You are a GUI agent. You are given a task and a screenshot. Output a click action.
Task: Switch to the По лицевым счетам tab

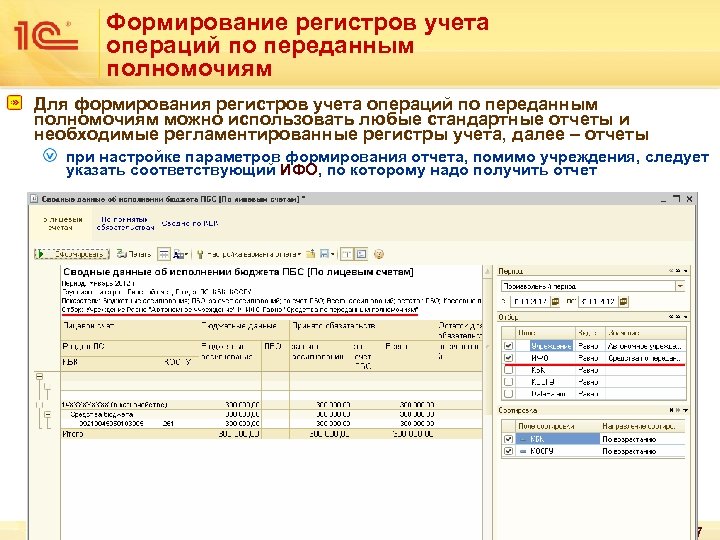pos(61,223)
